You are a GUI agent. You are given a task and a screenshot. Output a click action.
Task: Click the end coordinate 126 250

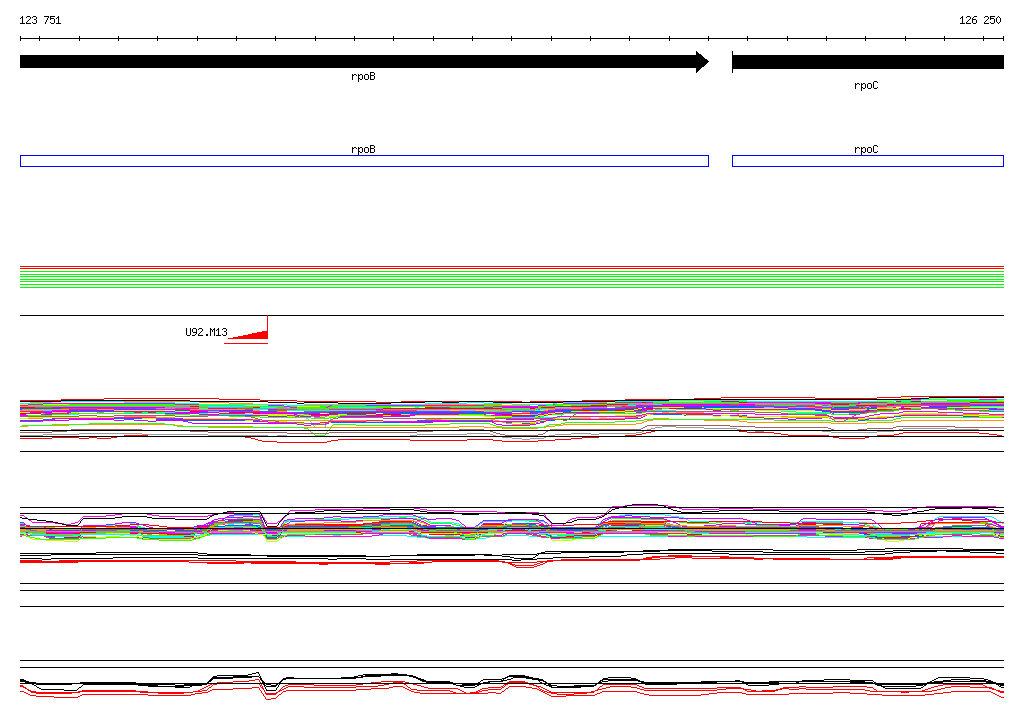click(x=980, y=20)
